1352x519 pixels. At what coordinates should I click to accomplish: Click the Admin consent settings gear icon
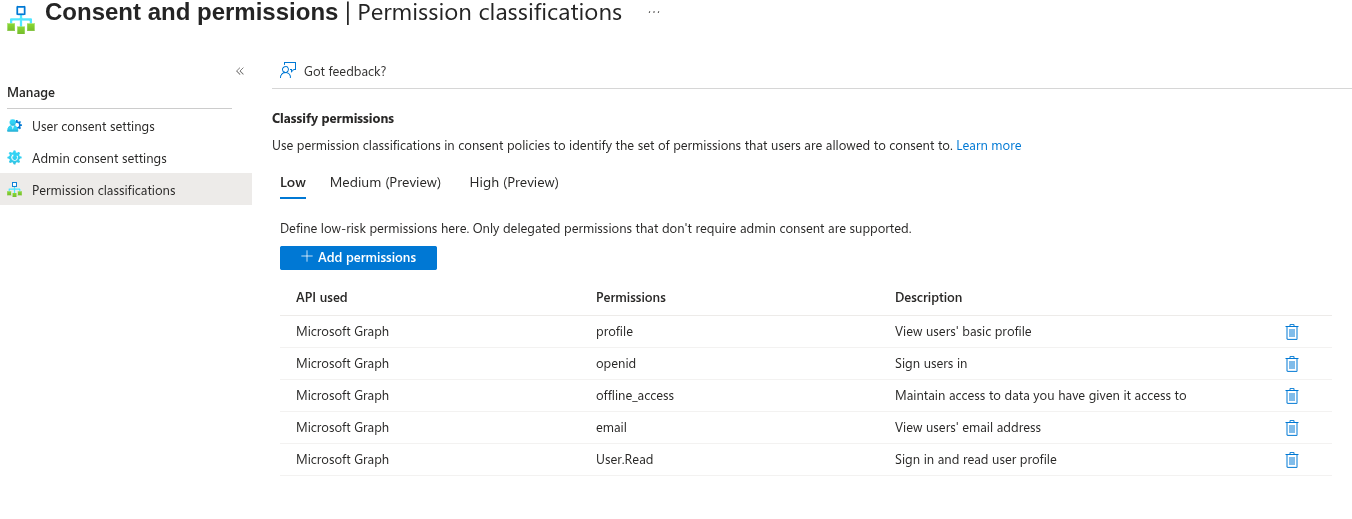pyautogui.click(x=14, y=158)
